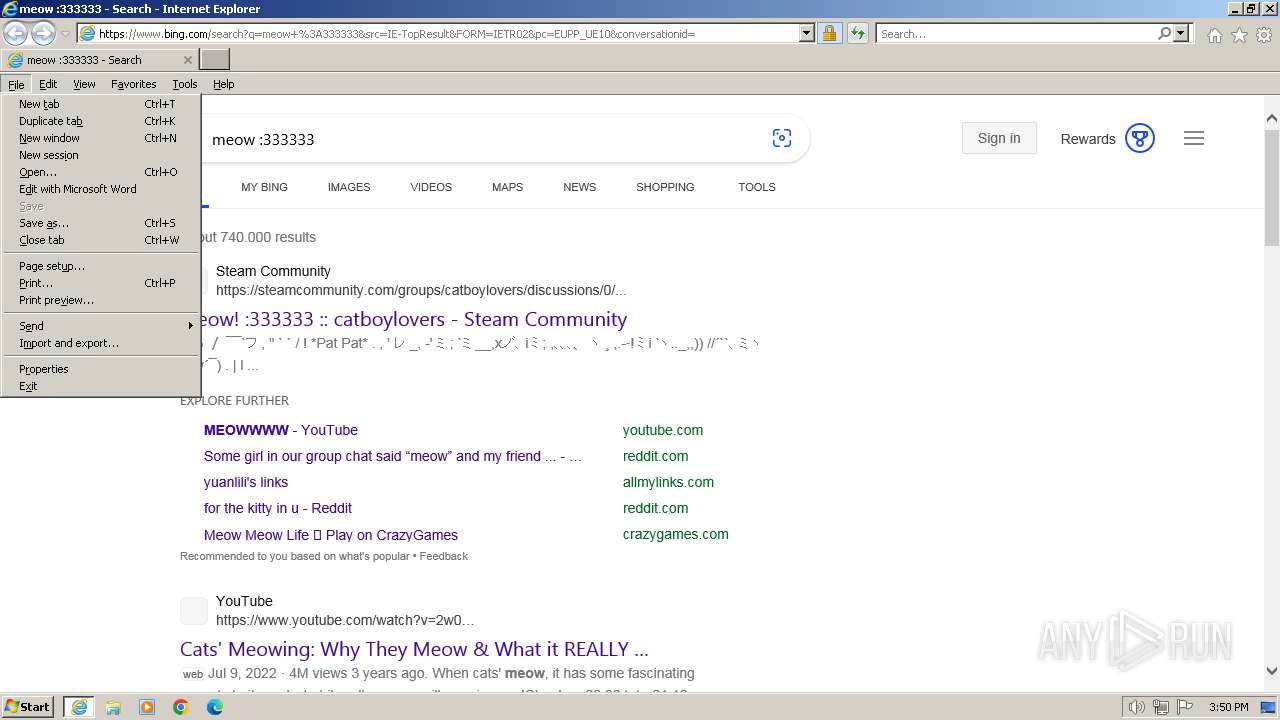Click the search magnifier icon in toolbar

coord(1164,33)
